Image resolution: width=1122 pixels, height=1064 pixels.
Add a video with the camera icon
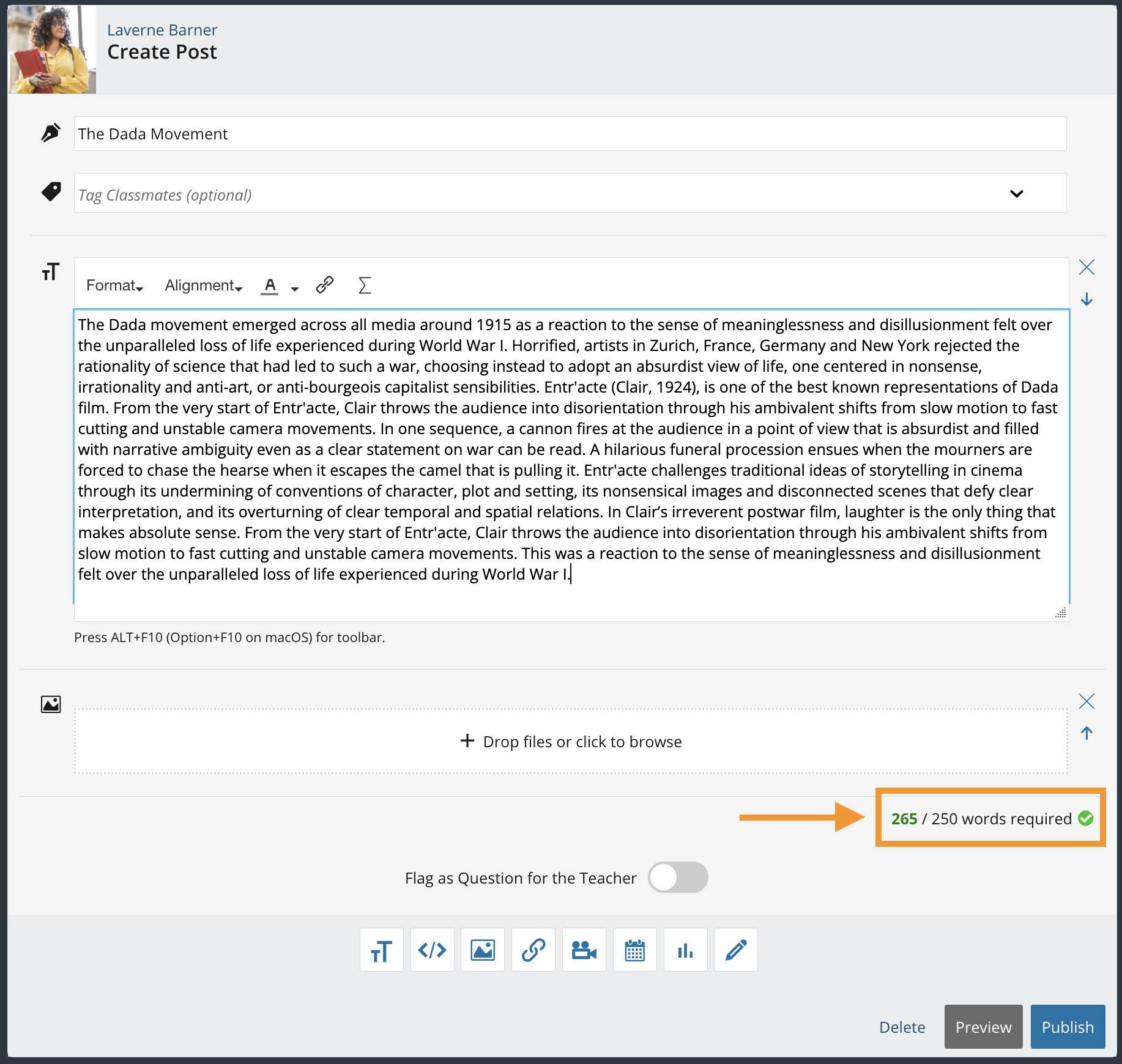pyautogui.click(x=584, y=950)
